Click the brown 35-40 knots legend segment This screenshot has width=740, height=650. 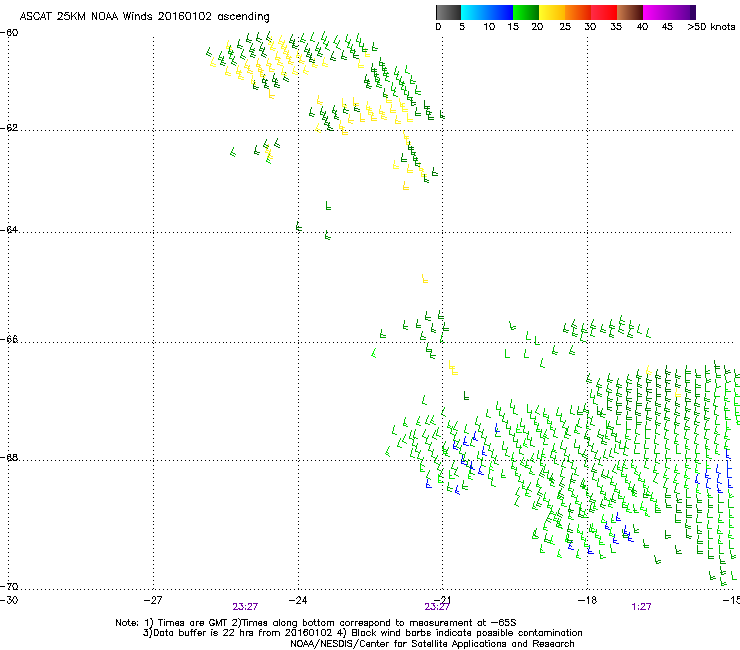[630, 12]
